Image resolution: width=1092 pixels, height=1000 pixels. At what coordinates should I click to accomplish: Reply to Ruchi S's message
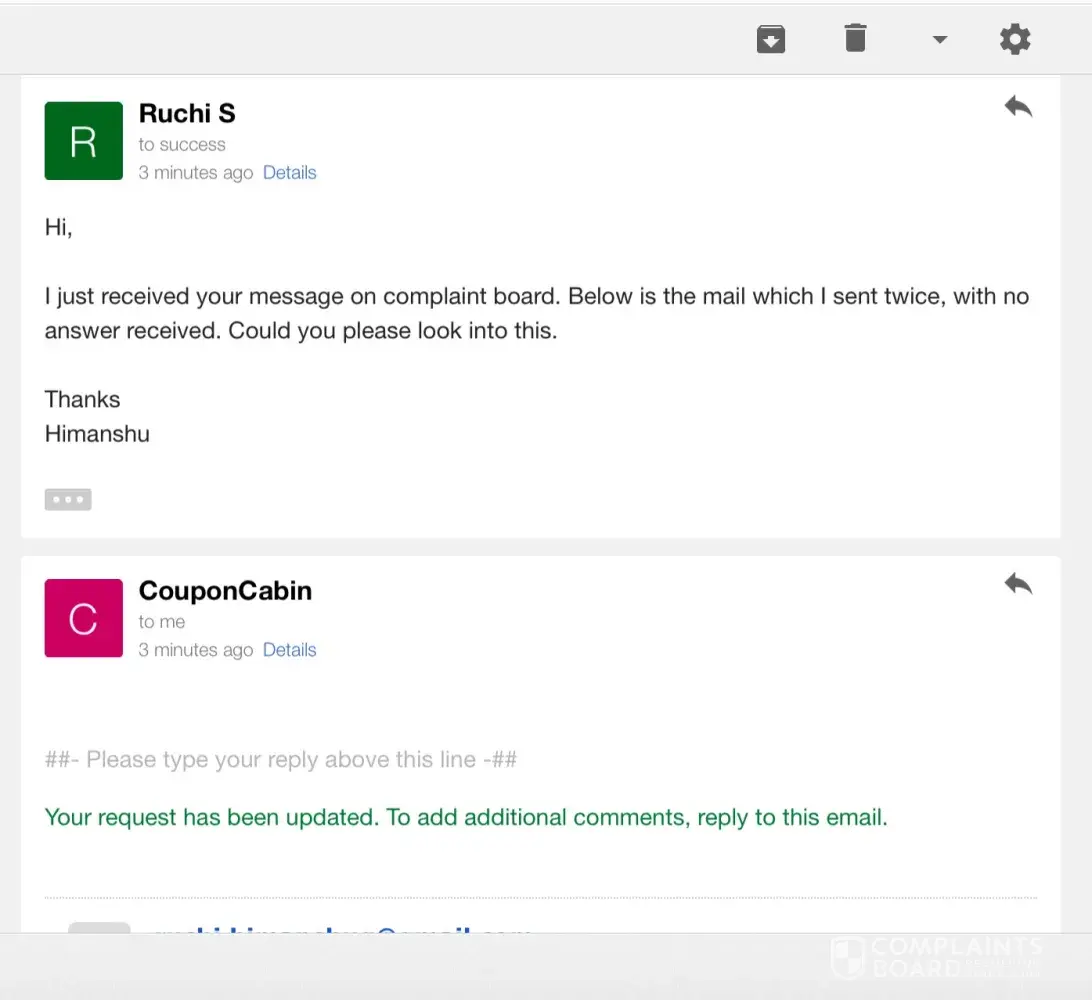(1018, 106)
